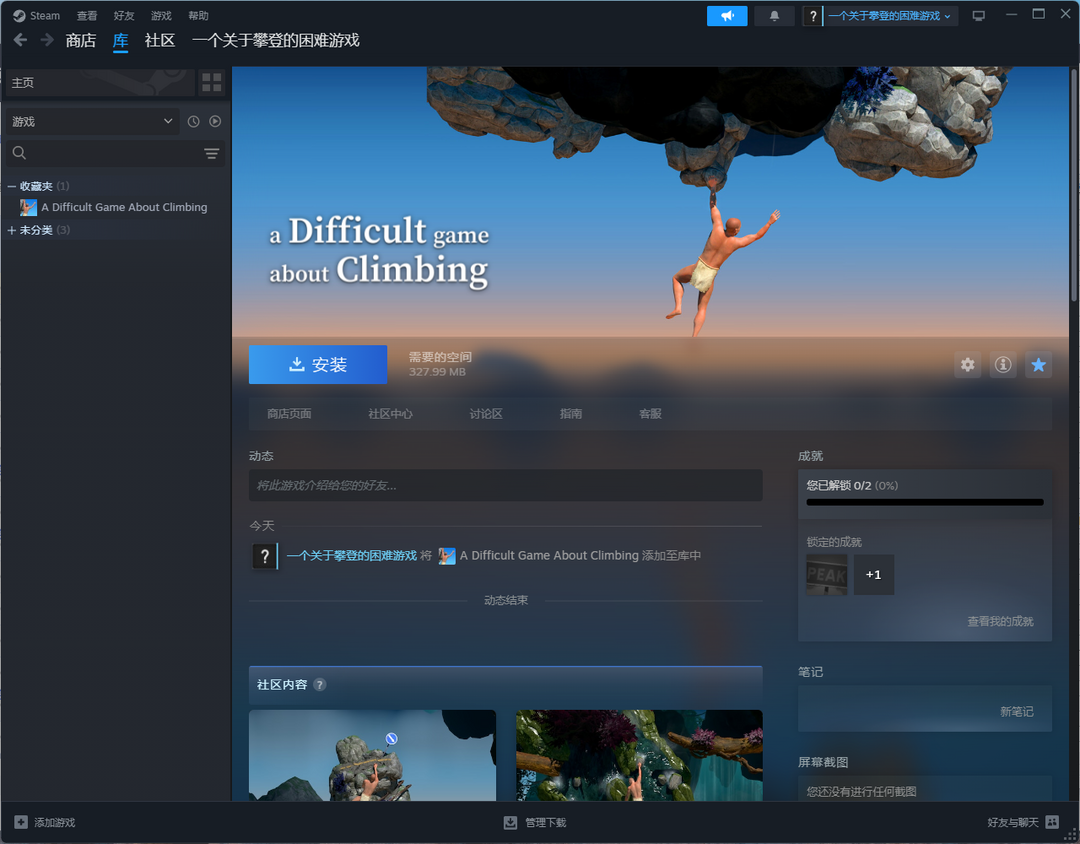The height and width of the screenshot is (844, 1080).
Task: Open the 好友与聊天 friends icon
Action: click(1052, 822)
